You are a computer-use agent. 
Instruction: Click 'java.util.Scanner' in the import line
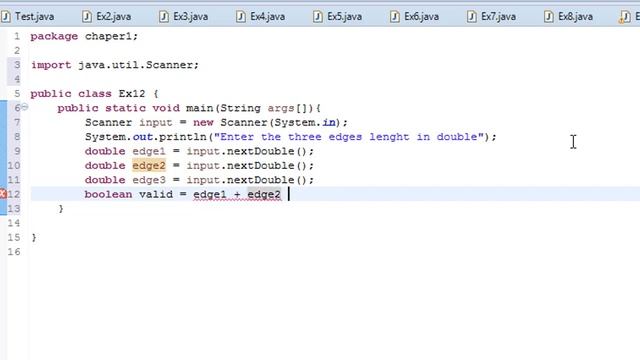(136, 65)
